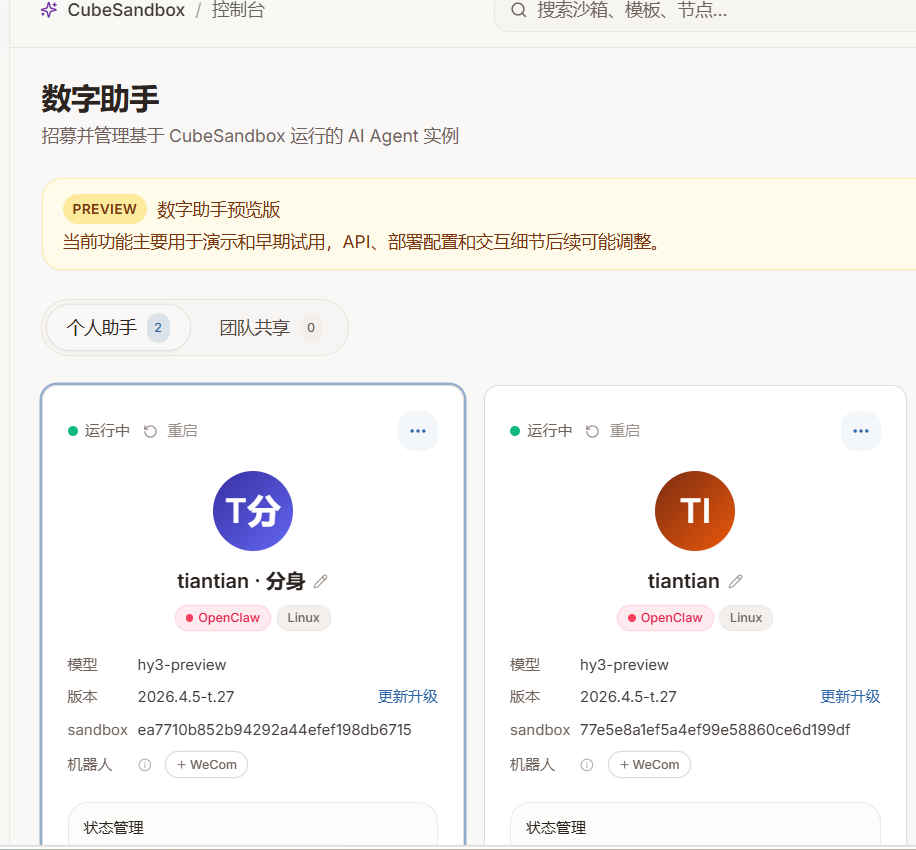The height and width of the screenshot is (850, 916).
Task: Click version 2026.4.5-t.27 on tiantian card
Action: coord(628,697)
